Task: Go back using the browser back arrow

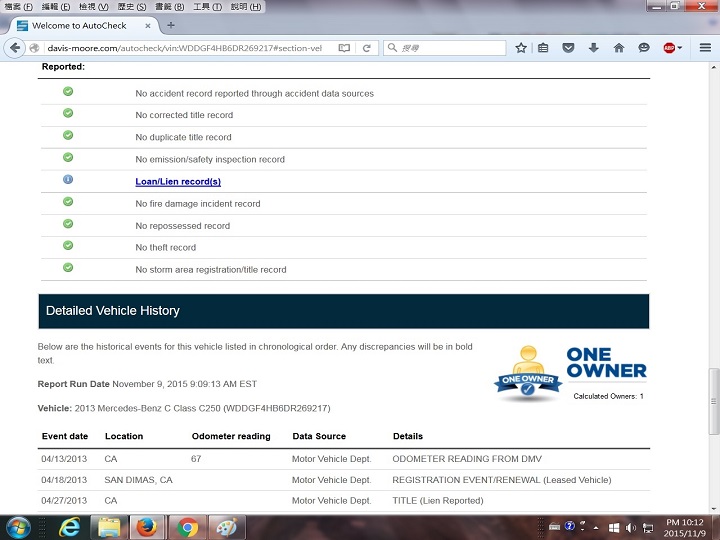Action: (x=15, y=48)
